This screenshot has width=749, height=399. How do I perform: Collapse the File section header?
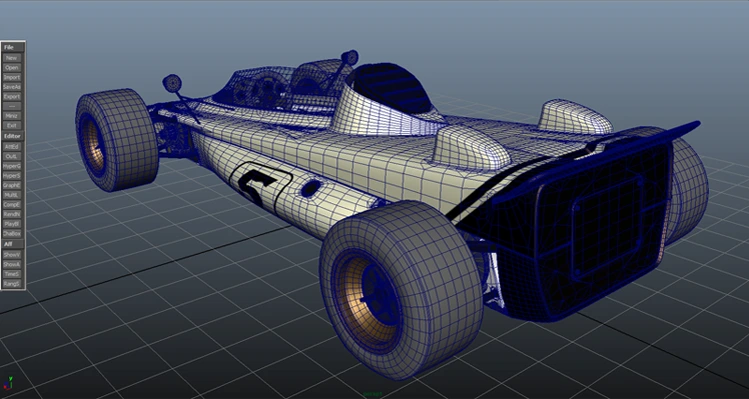(x=13, y=47)
